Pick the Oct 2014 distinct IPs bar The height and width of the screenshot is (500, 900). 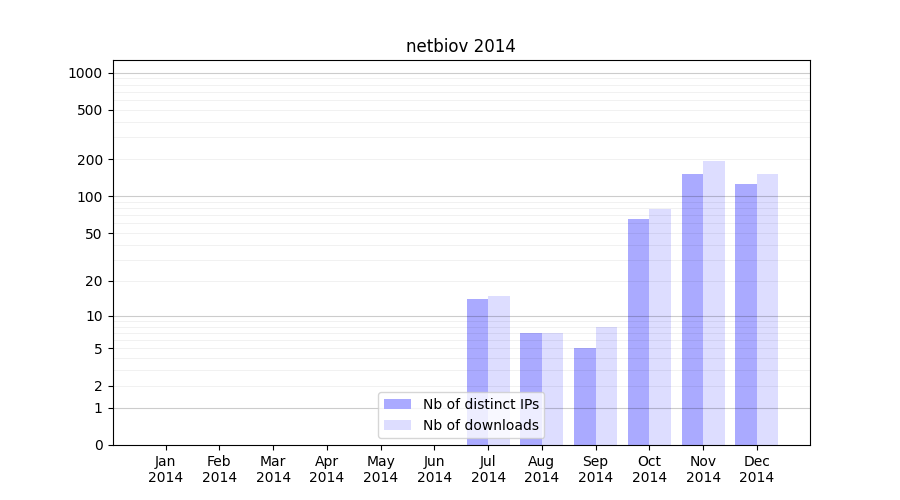638,331
